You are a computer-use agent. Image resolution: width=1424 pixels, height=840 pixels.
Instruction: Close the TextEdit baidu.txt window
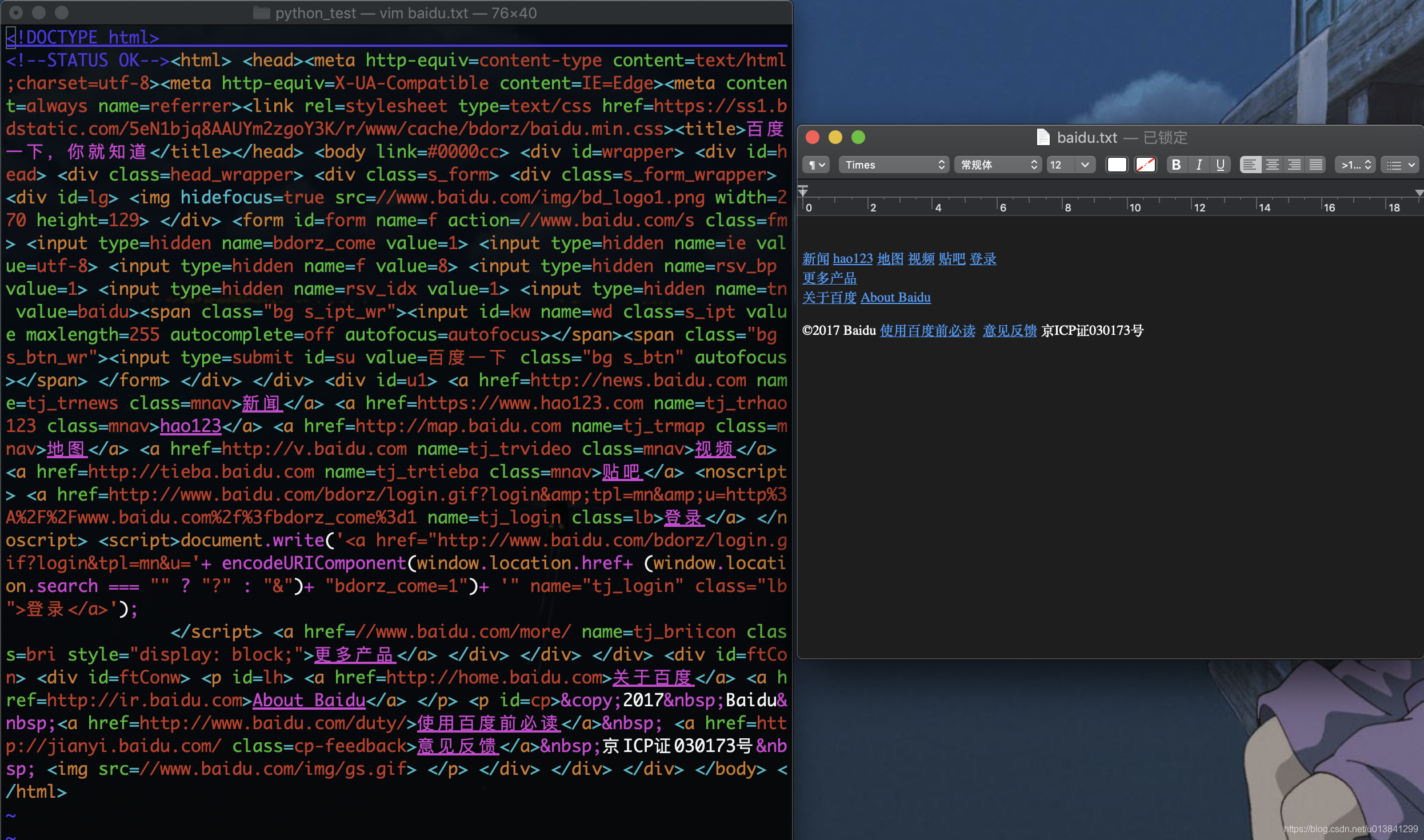pyautogui.click(x=813, y=137)
